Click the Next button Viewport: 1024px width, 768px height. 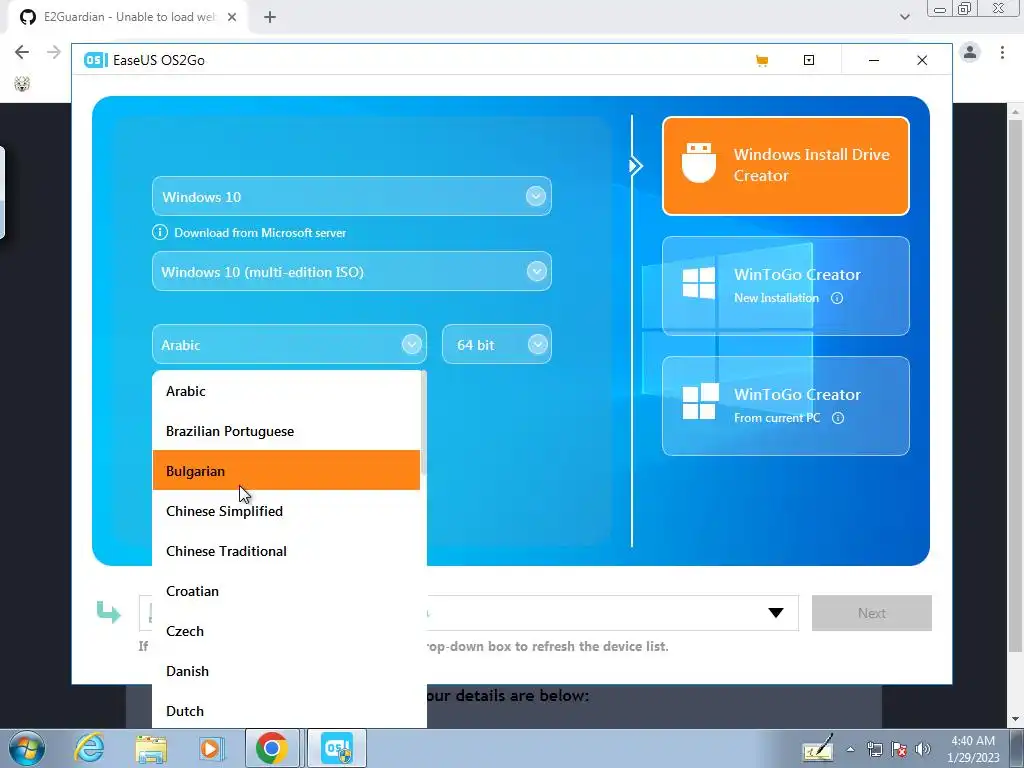click(872, 613)
